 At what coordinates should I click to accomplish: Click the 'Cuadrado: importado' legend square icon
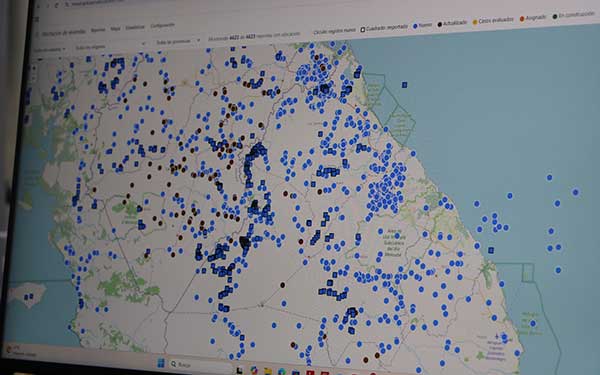pyautogui.click(x=362, y=29)
